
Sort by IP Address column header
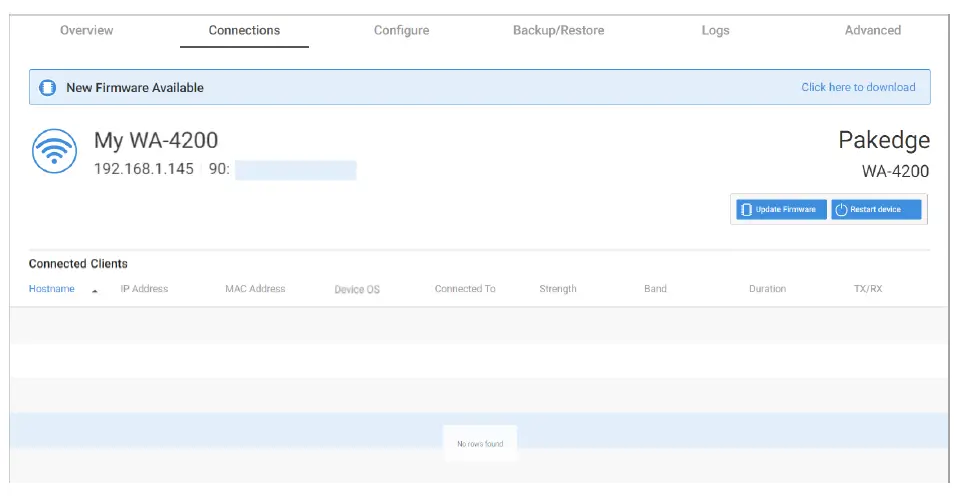pyautogui.click(x=144, y=289)
